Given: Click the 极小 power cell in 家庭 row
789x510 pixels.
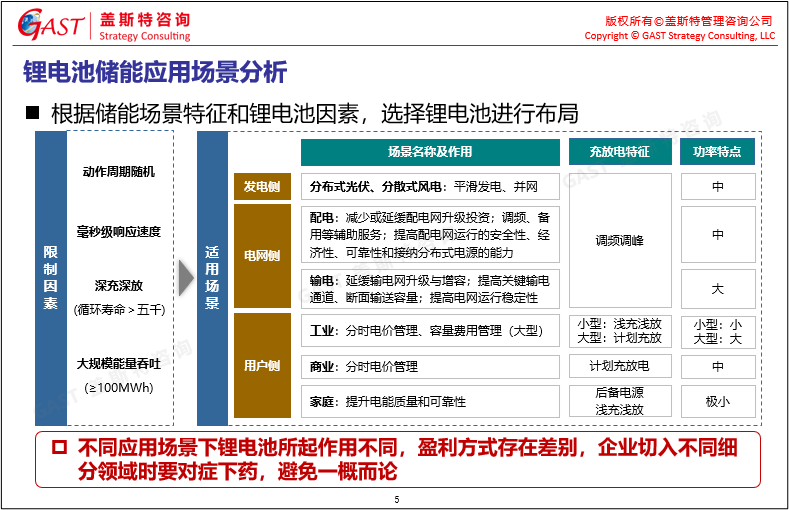Looking at the screenshot, I should (x=717, y=401).
